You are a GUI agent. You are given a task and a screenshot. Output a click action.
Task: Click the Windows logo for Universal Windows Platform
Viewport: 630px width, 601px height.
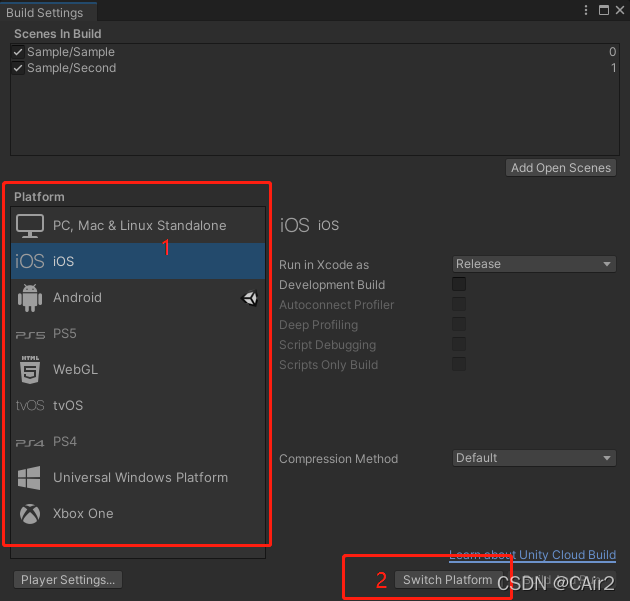29,478
